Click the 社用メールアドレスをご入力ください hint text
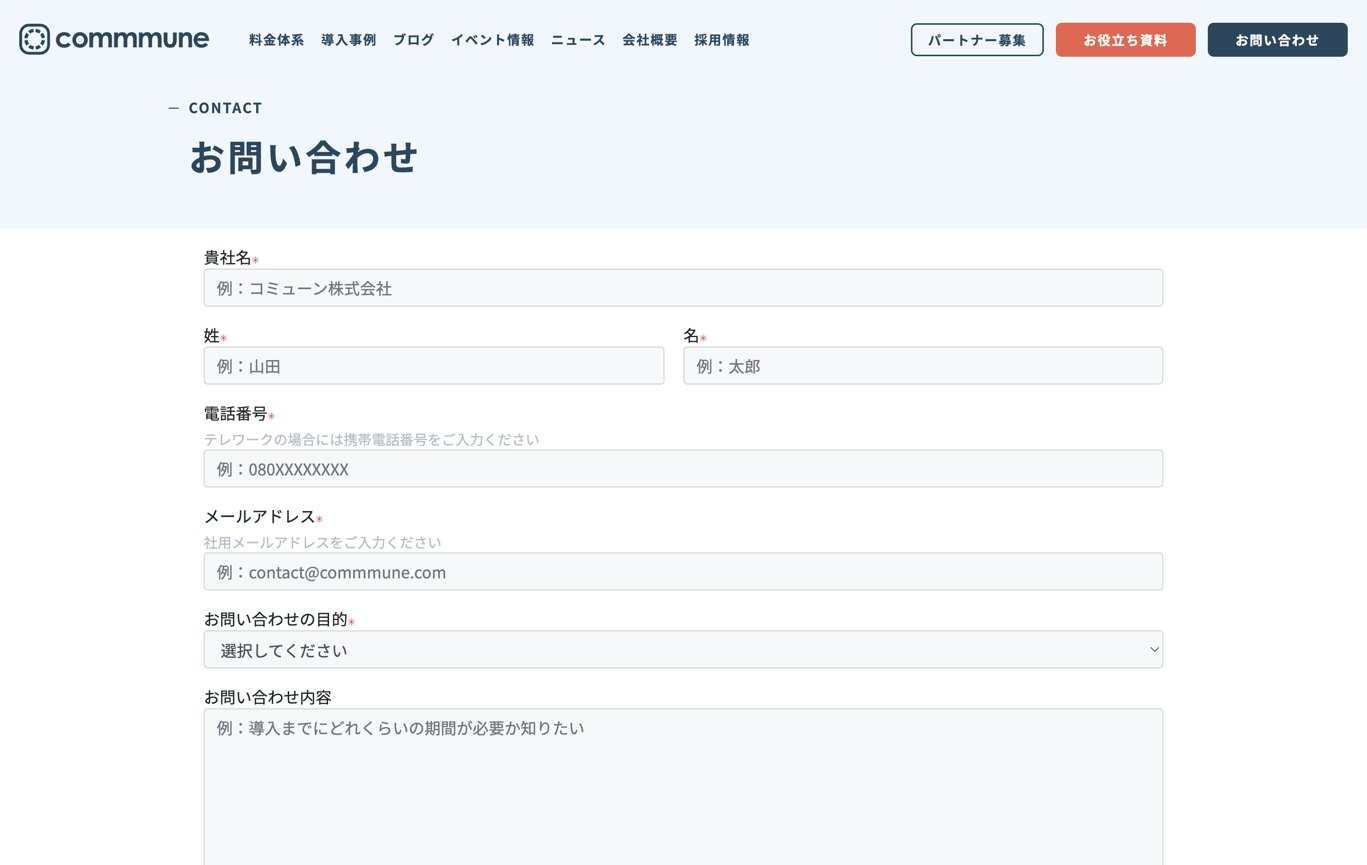Viewport: 1367px width, 865px height. point(322,542)
